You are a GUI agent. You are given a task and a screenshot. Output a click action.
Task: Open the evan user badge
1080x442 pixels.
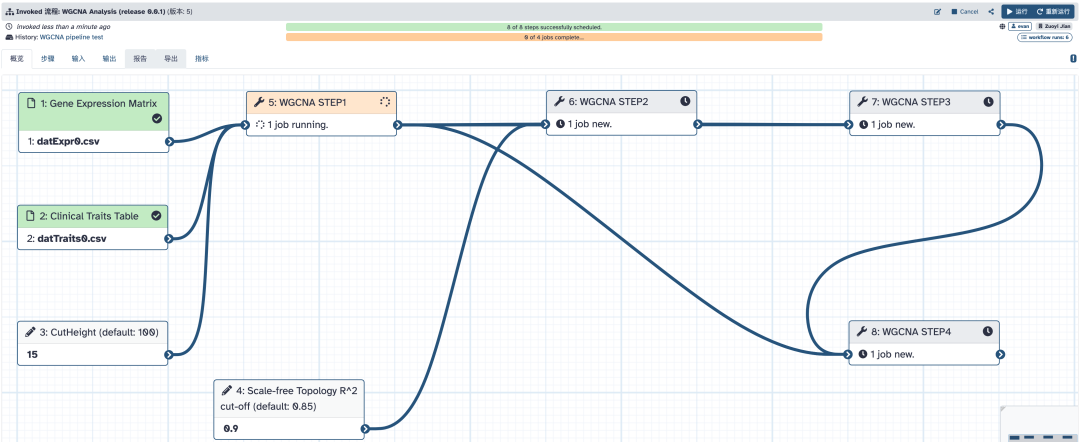pyautogui.click(x=1019, y=26)
